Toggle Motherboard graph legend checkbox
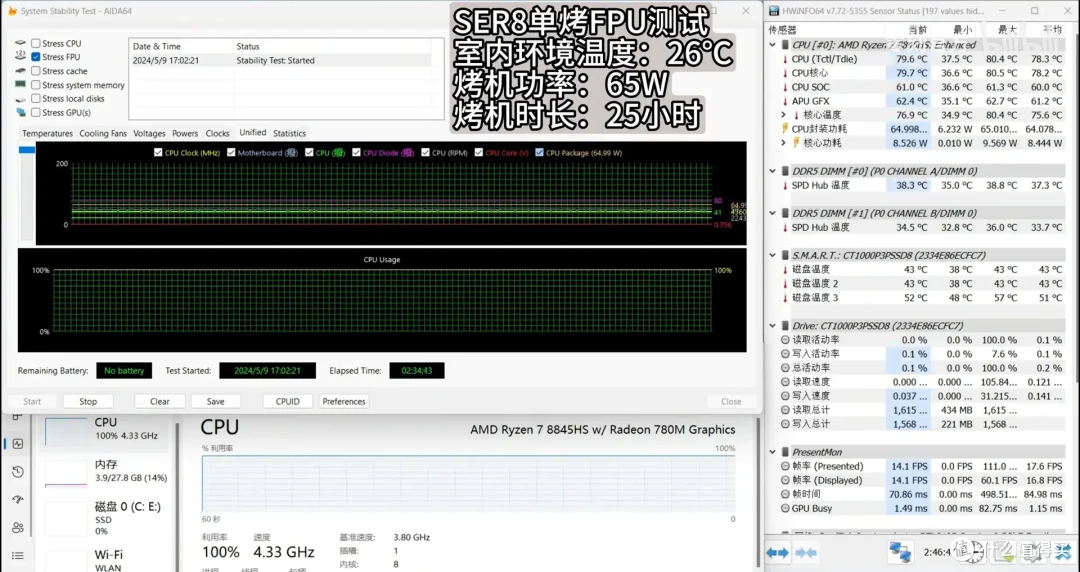 point(231,152)
